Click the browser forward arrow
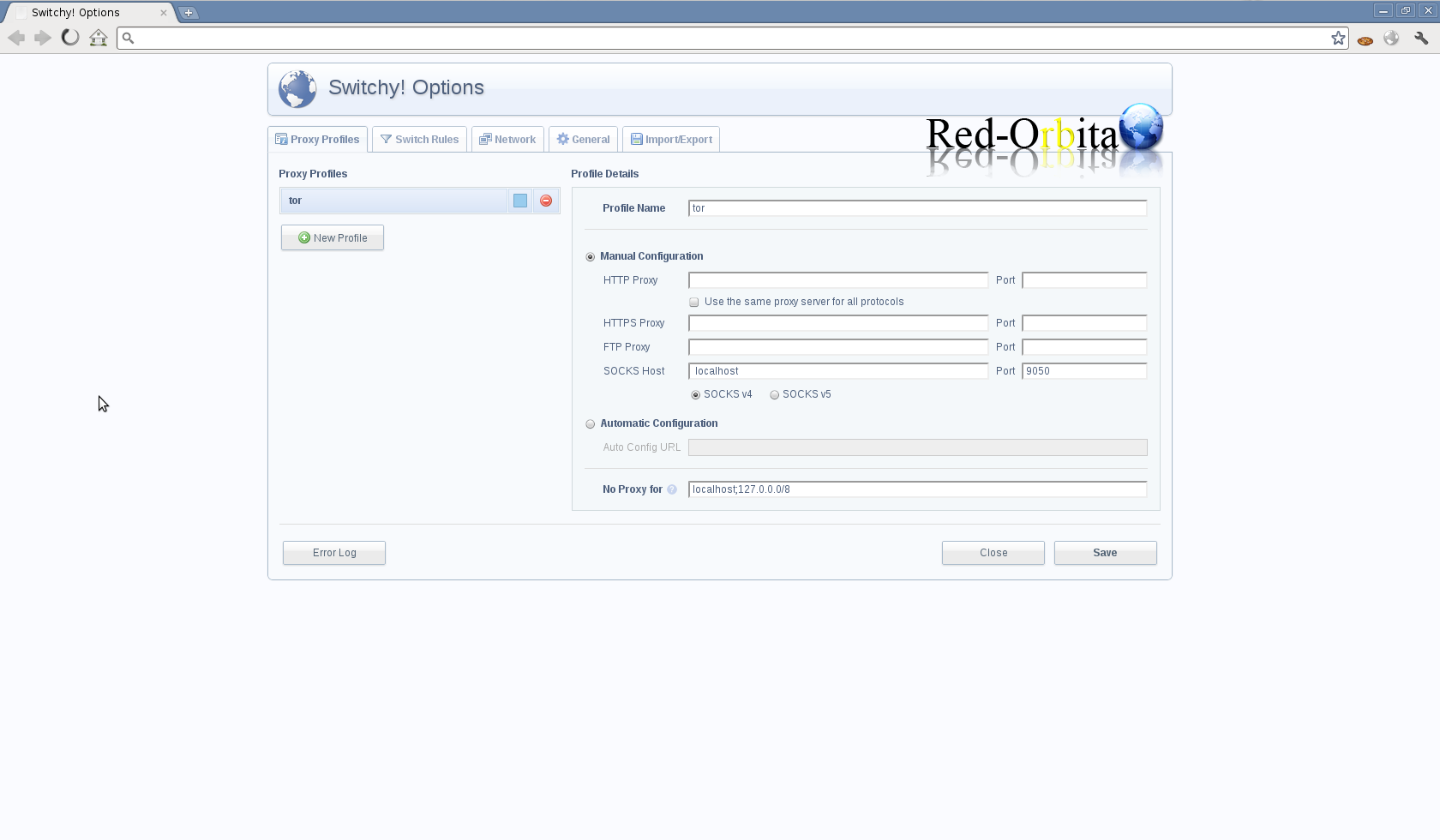This screenshot has width=1440, height=840. coord(43,38)
